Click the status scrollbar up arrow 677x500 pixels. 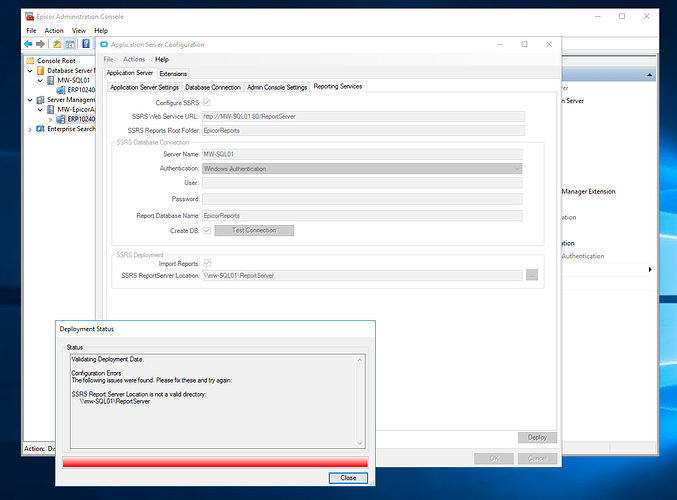(x=360, y=360)
